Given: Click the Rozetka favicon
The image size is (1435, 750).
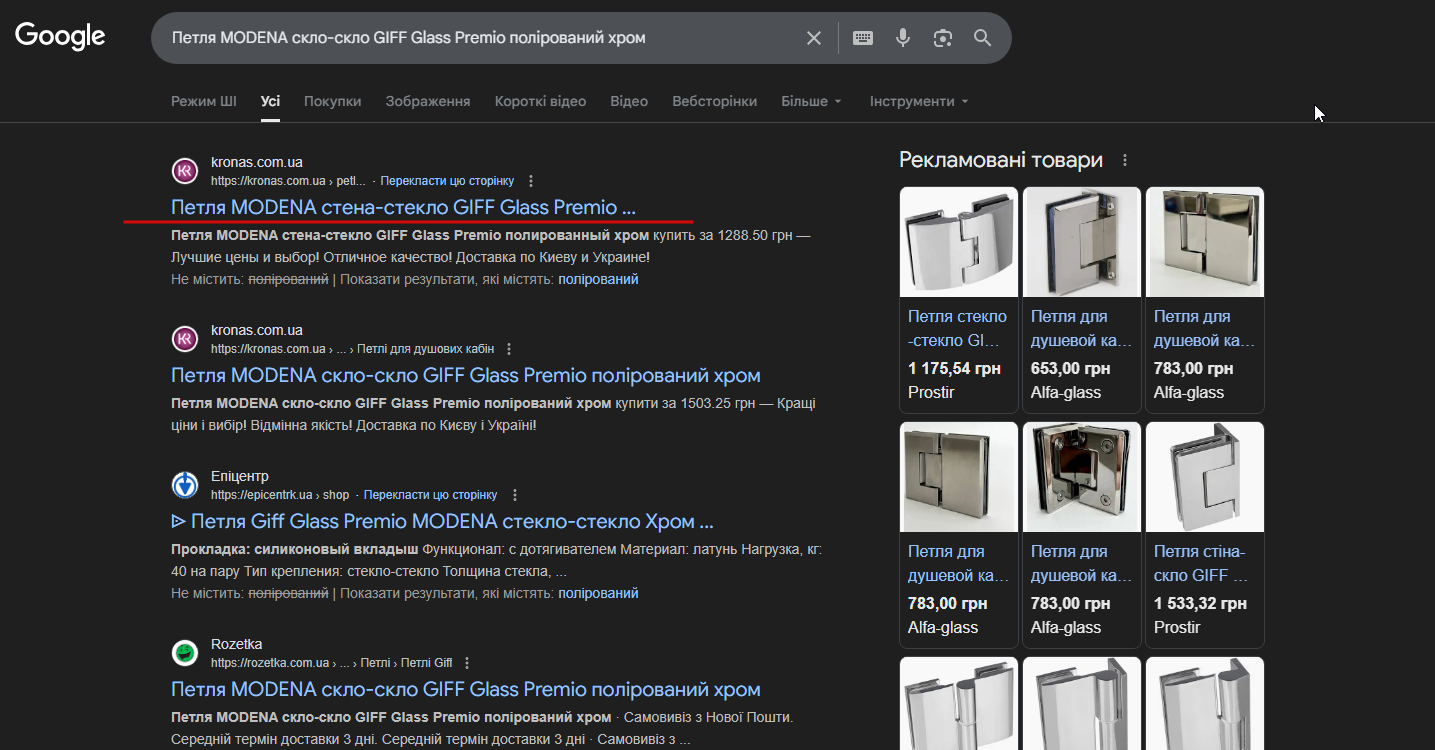Looking at the screenshot, I should 185,653.
